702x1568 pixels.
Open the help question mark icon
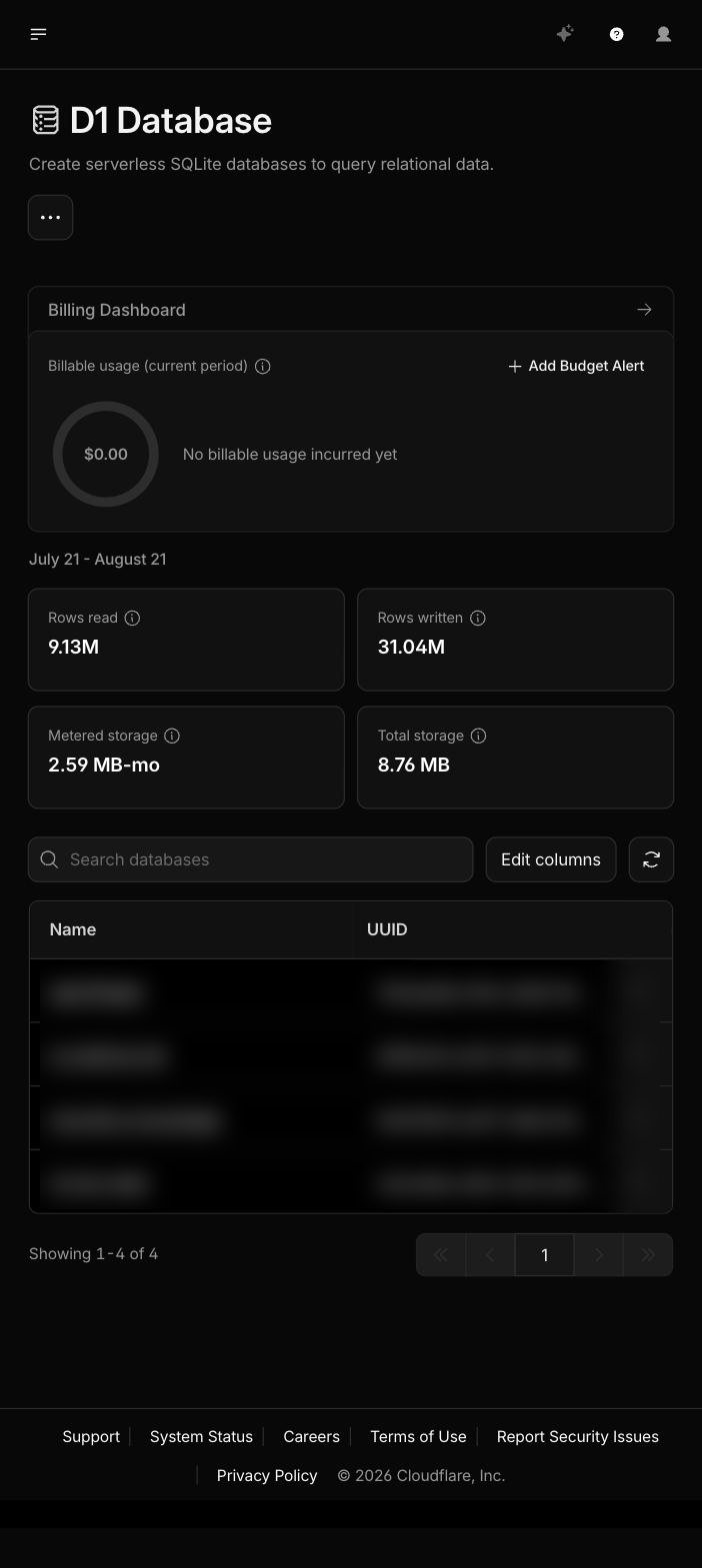pos(616,34)
